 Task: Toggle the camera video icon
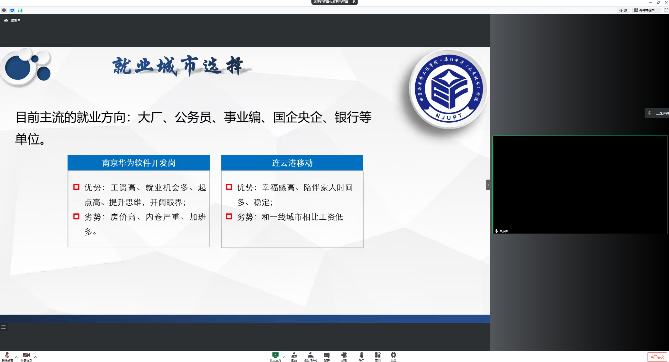coord(26,356)
